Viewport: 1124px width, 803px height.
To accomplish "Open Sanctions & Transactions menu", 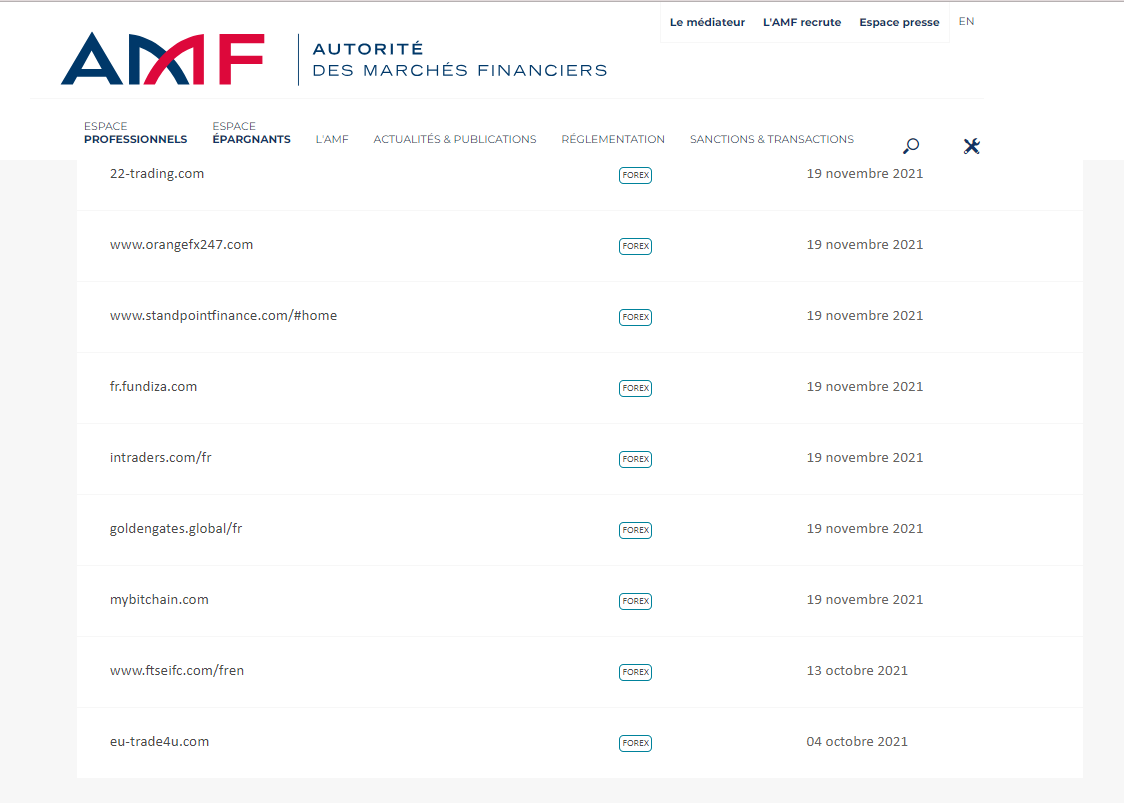I will (771, 140).
